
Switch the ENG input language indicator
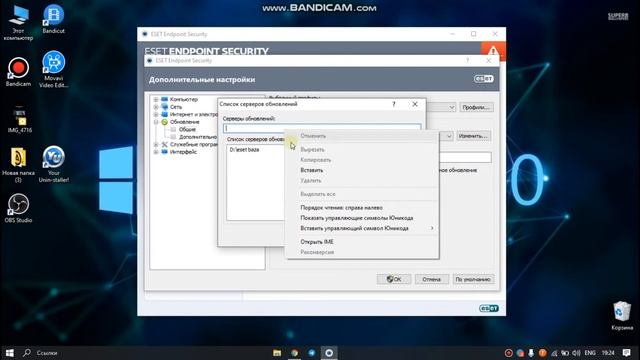pos(590,353)
